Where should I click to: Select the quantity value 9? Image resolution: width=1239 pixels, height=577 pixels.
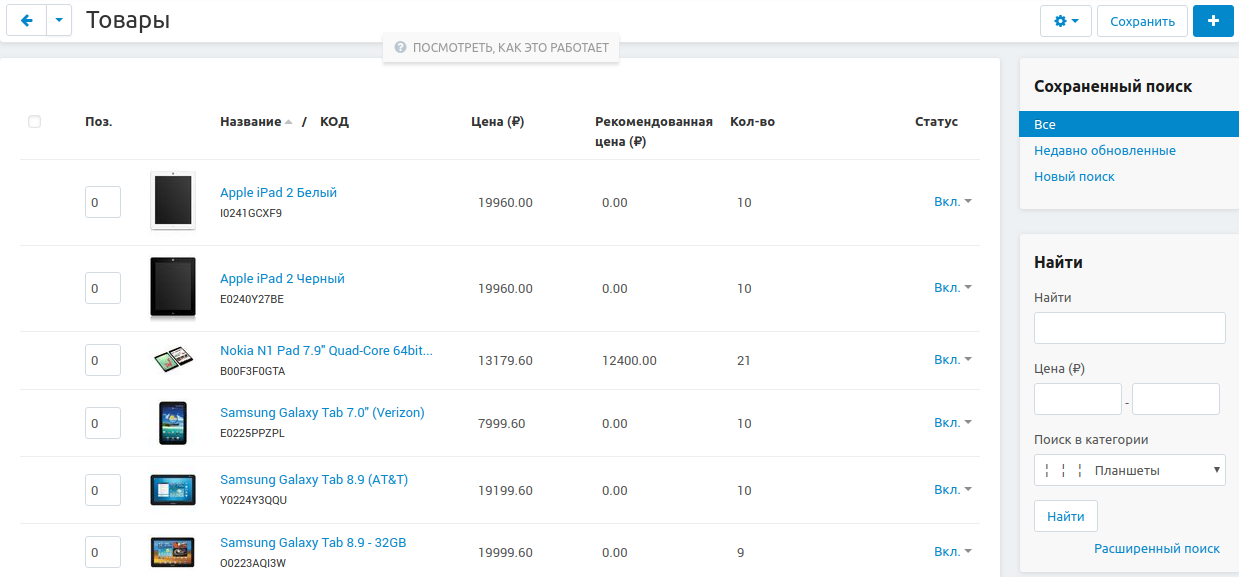click(x=740, y=553)
